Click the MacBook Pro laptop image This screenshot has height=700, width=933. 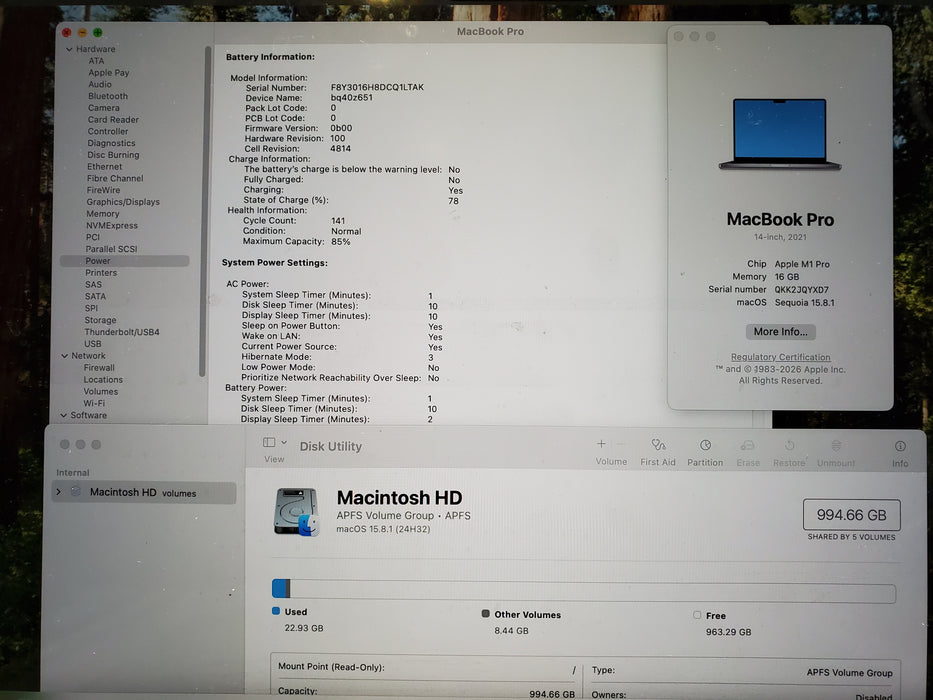779,134
